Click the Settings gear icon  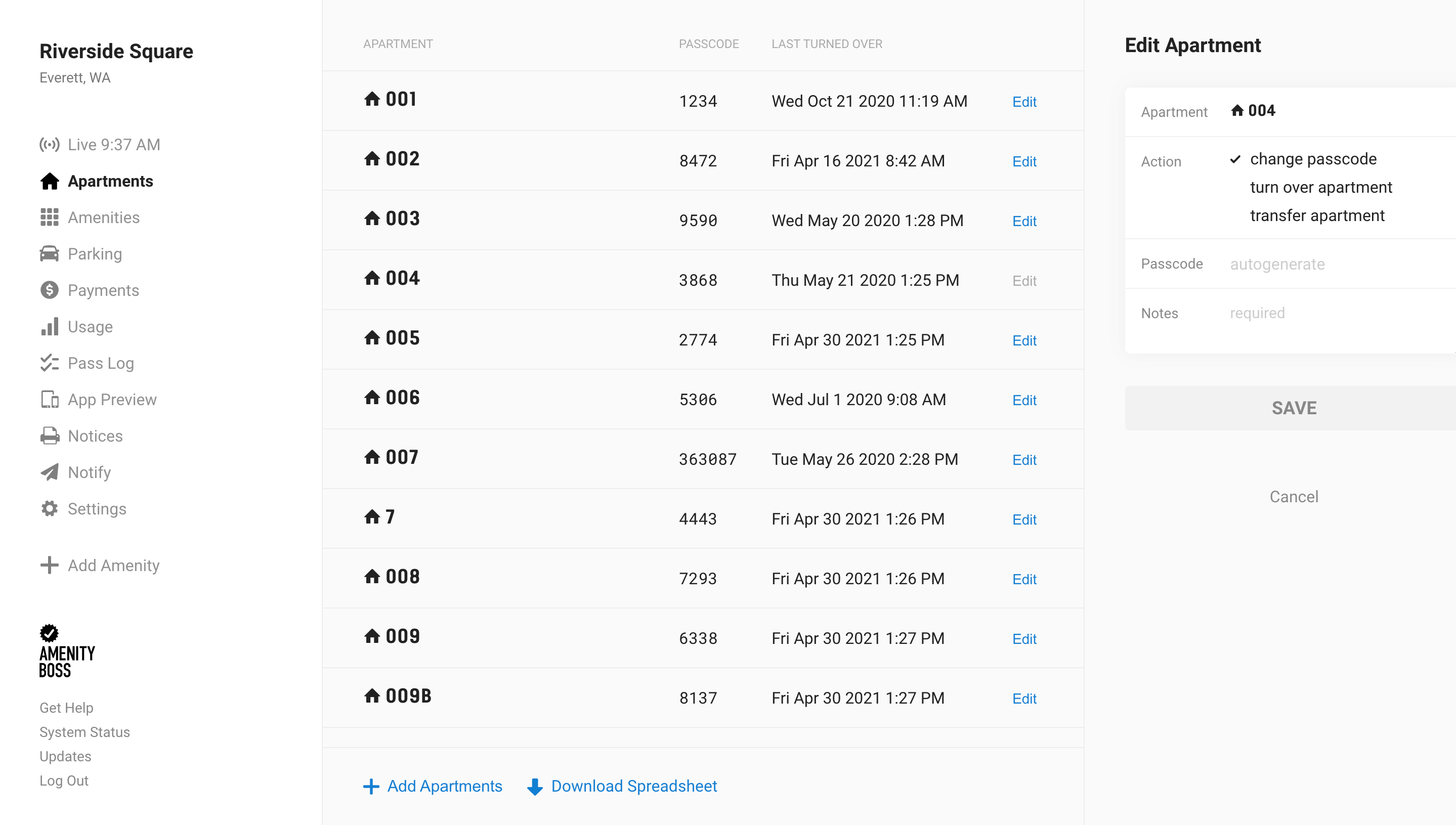pyautogui.click(x=49, y=509)
